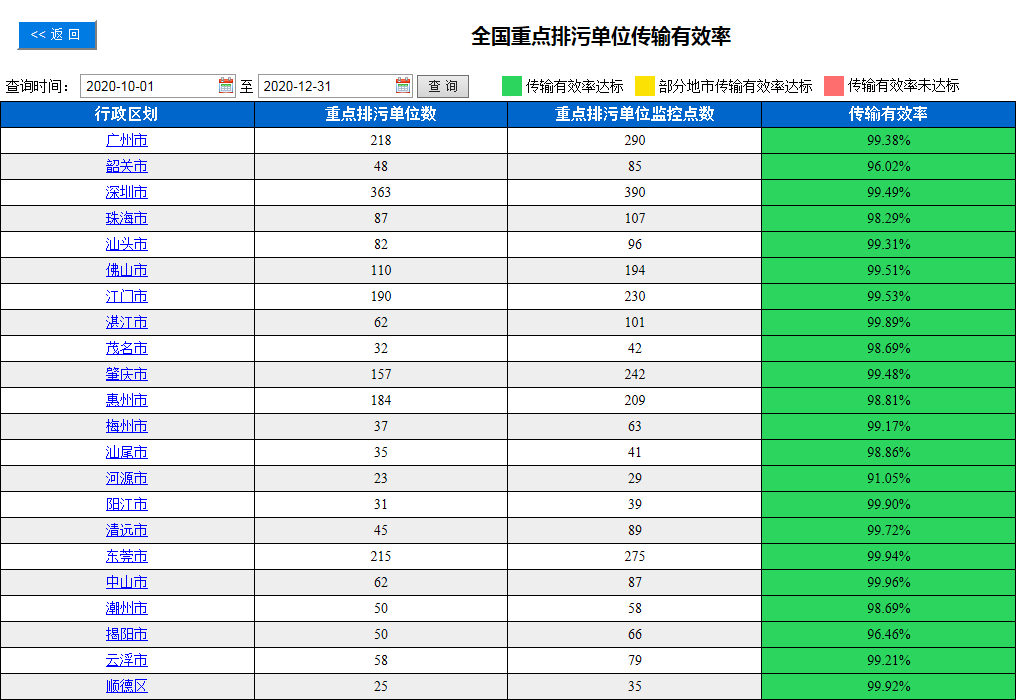
Task: Click 行政区划 column header
Action: click(127, 115)
